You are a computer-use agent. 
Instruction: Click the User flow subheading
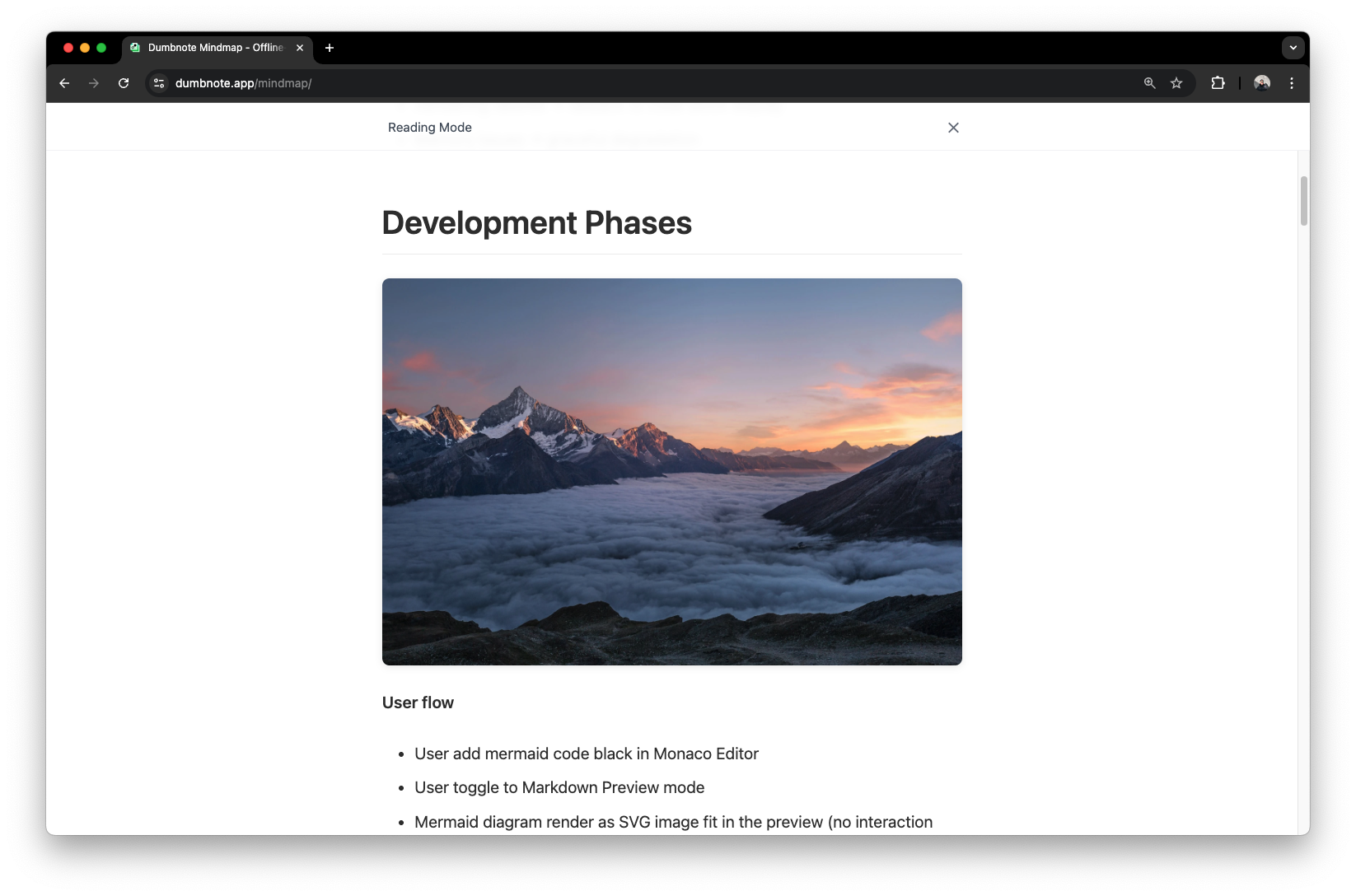pyautogui.click(x=418, y=702)
